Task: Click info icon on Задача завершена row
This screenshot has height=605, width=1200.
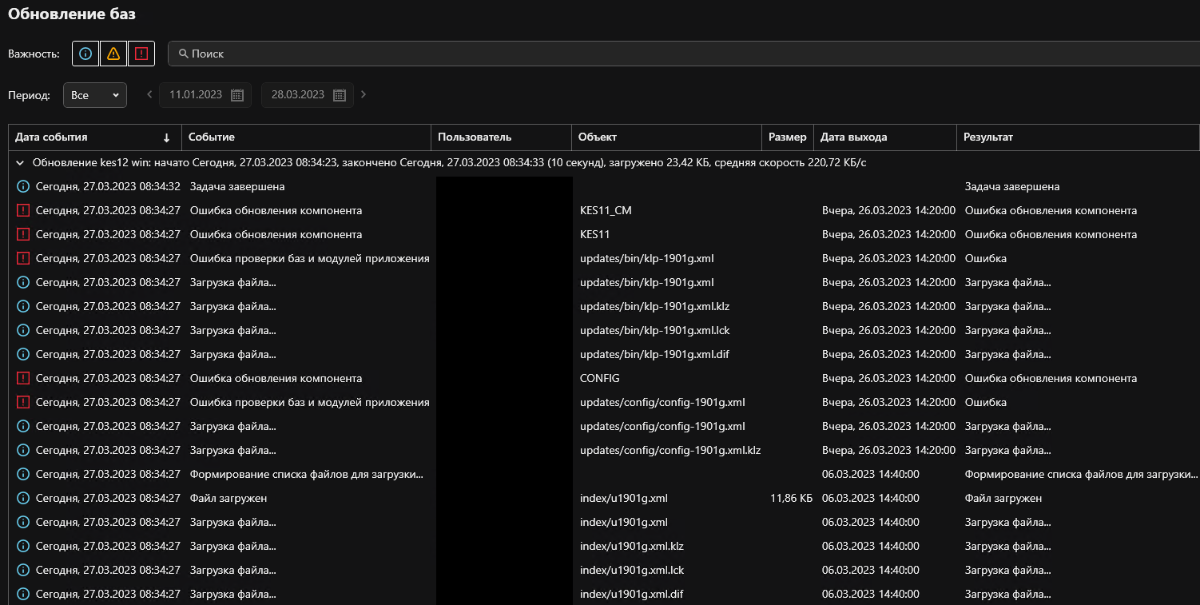Action: click(23, 186)
